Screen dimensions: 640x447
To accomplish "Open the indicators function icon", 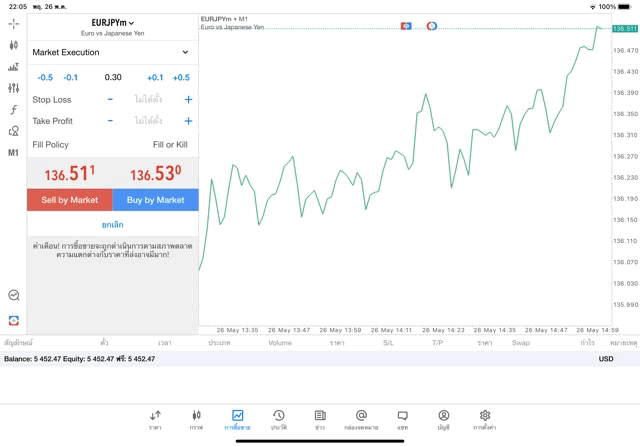I will pyautogui.click(x=13, y=110).
